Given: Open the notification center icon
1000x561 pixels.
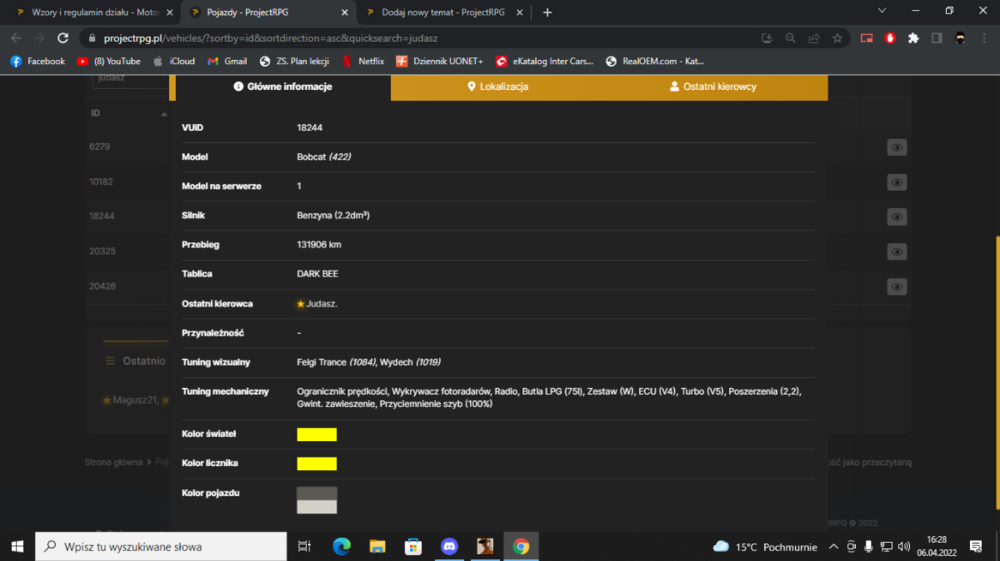Looking at the screenshot, I should pos(976,546).
